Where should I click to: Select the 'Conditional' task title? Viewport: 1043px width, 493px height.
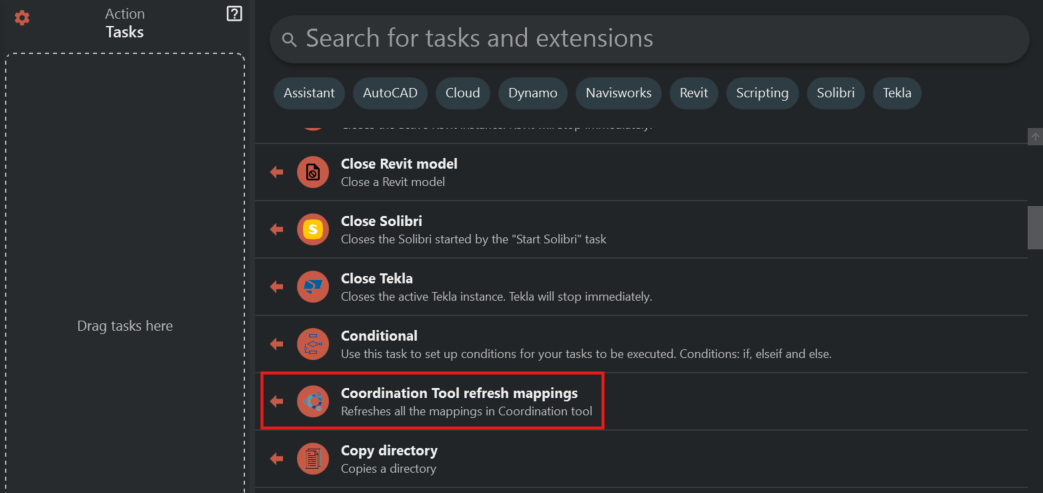point(379,335)
